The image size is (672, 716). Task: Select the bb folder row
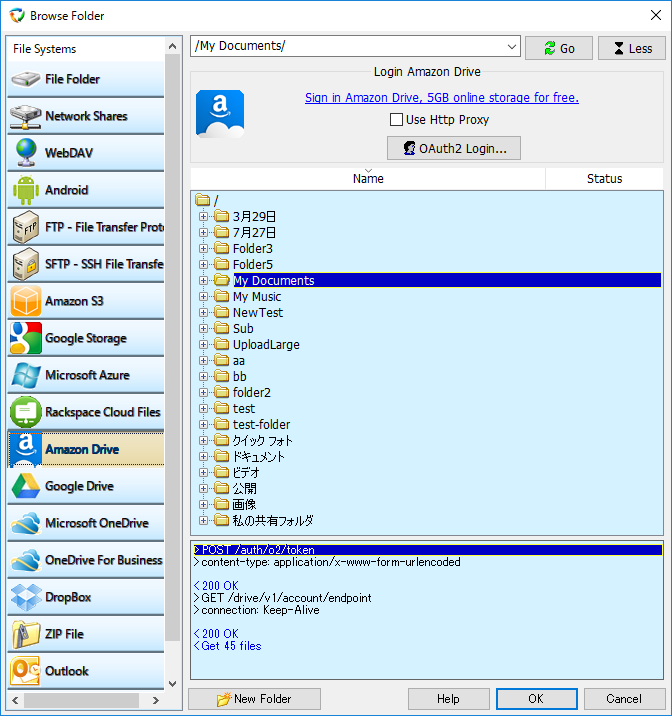click(x=240, y=376)
